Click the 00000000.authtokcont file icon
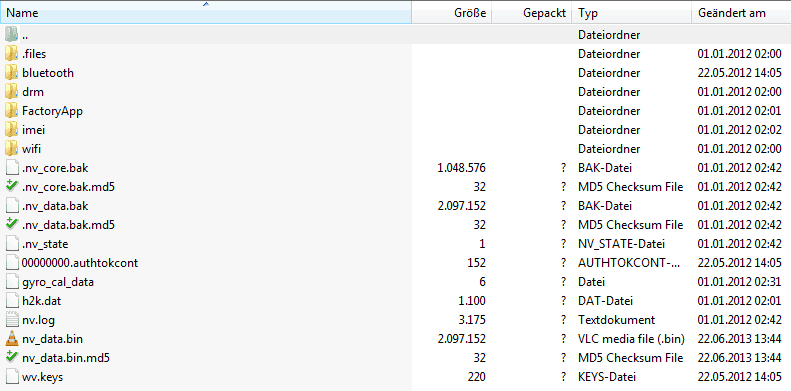The height and width of the screenshot is (391, 791). pyautogui.click(x=11, y=263)
